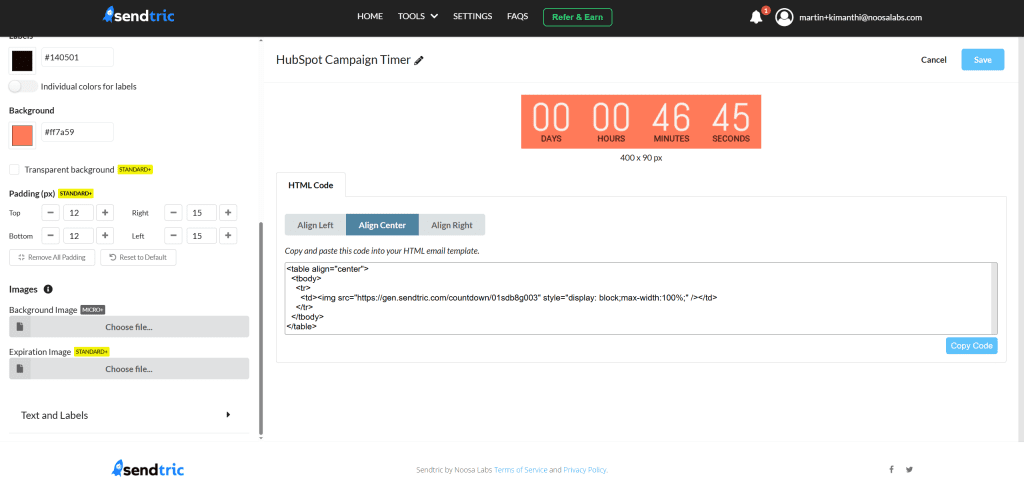Open Facebook page from footer icon
This screenshot has height=482, width=1024.
891,469
